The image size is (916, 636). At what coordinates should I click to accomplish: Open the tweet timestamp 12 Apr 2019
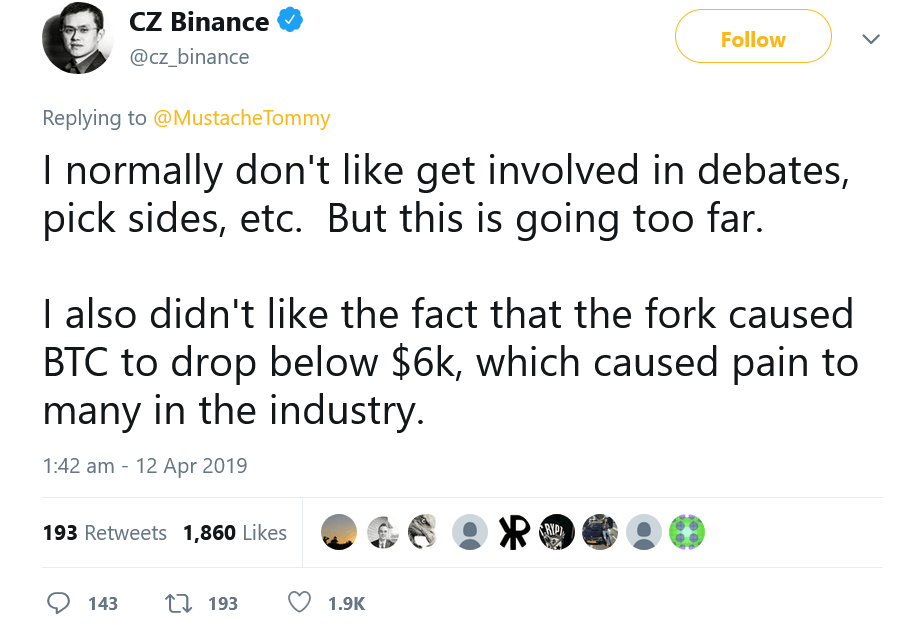click(x=145, y=466)
